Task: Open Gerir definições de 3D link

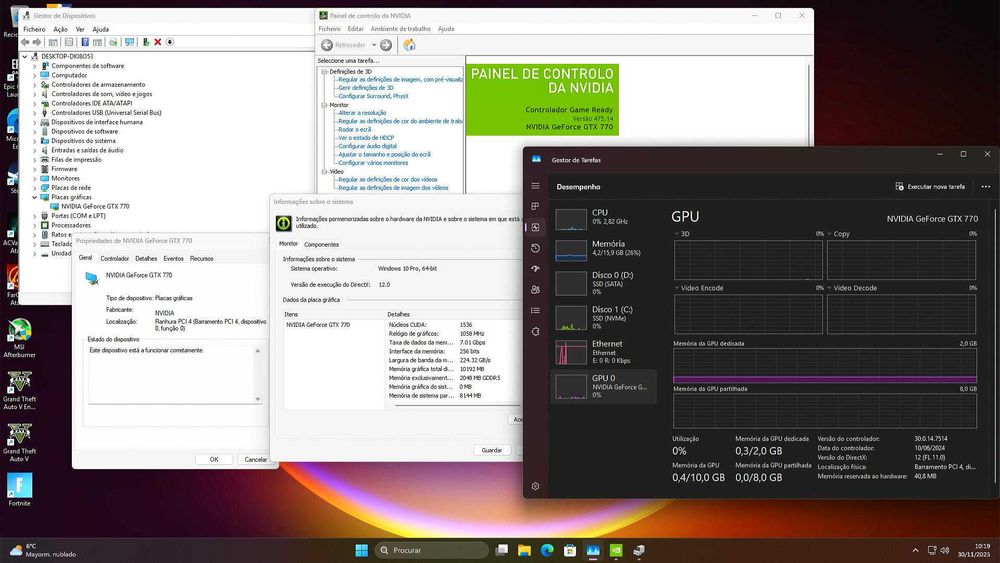Action: click(366, 88)
